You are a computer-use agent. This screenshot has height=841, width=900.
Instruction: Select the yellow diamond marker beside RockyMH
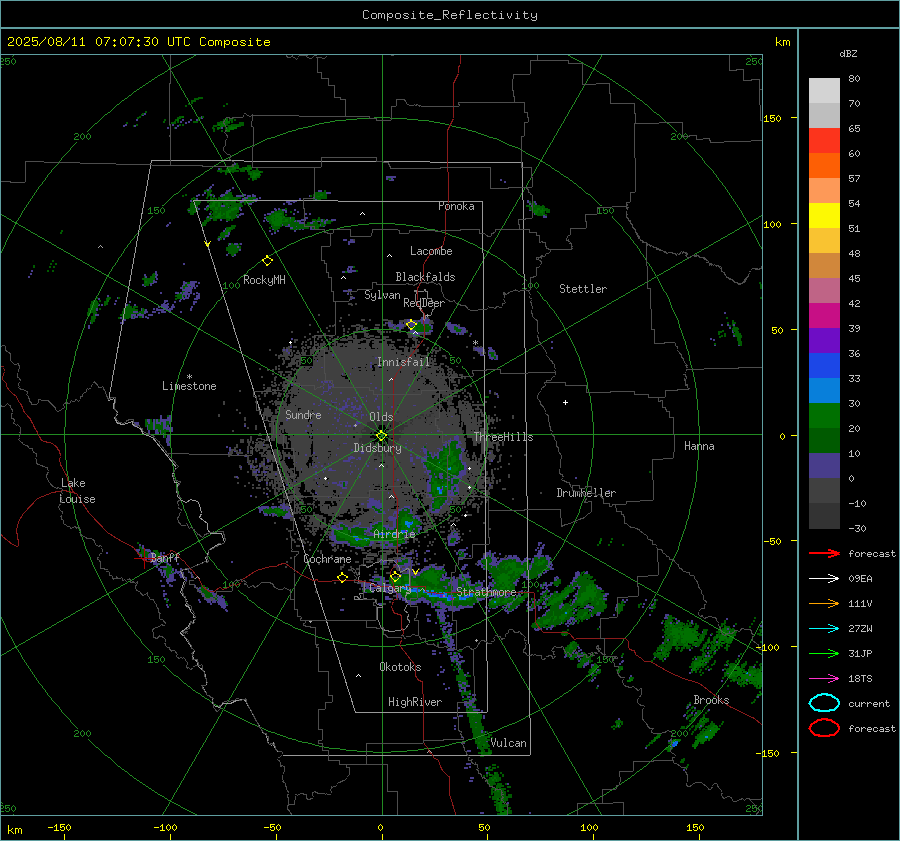coord(267,261)
